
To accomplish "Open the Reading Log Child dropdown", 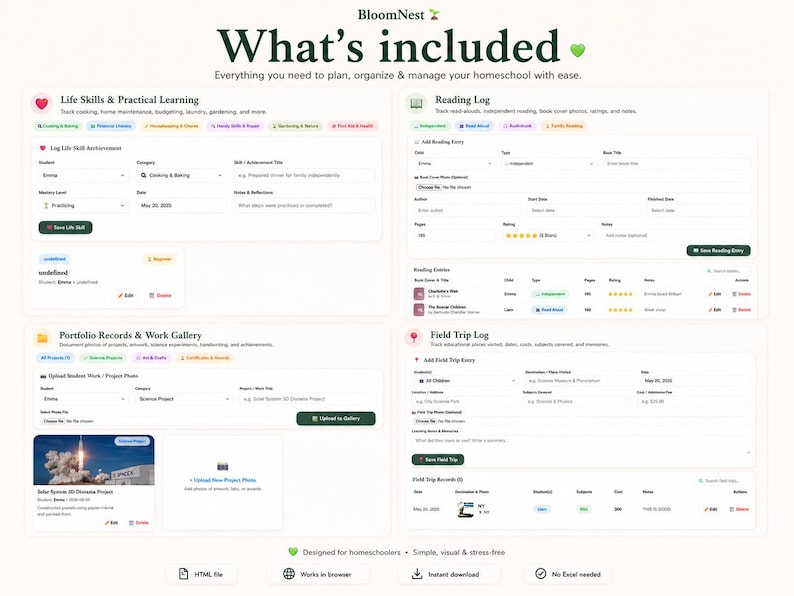I will tap(454, 164).
